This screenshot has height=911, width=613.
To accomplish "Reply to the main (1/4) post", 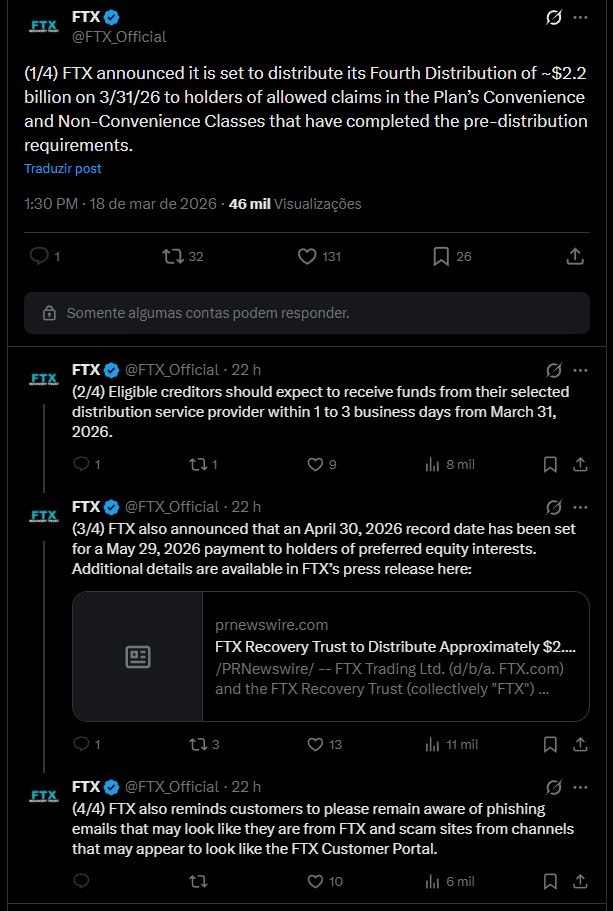I will (x=40, y=256).
